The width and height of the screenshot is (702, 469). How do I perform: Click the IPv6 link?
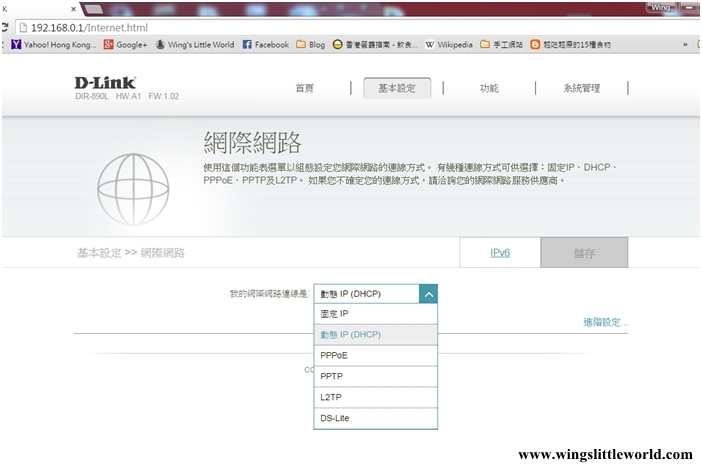tap(500, 253)
